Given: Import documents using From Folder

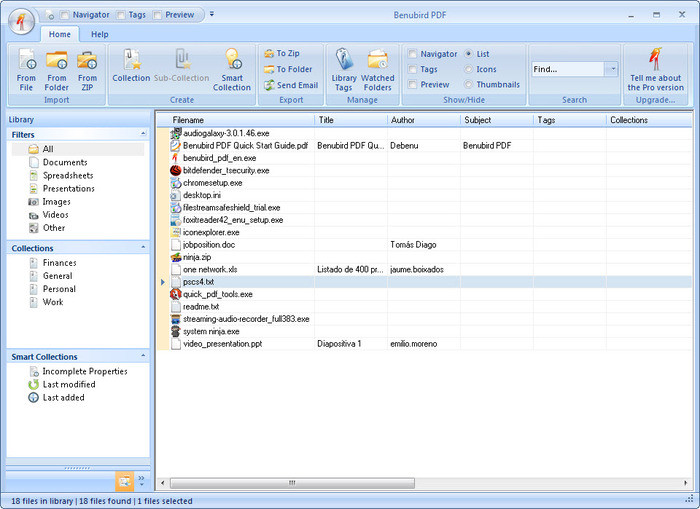Looking at the screenshot, I should tap(57, 70).
